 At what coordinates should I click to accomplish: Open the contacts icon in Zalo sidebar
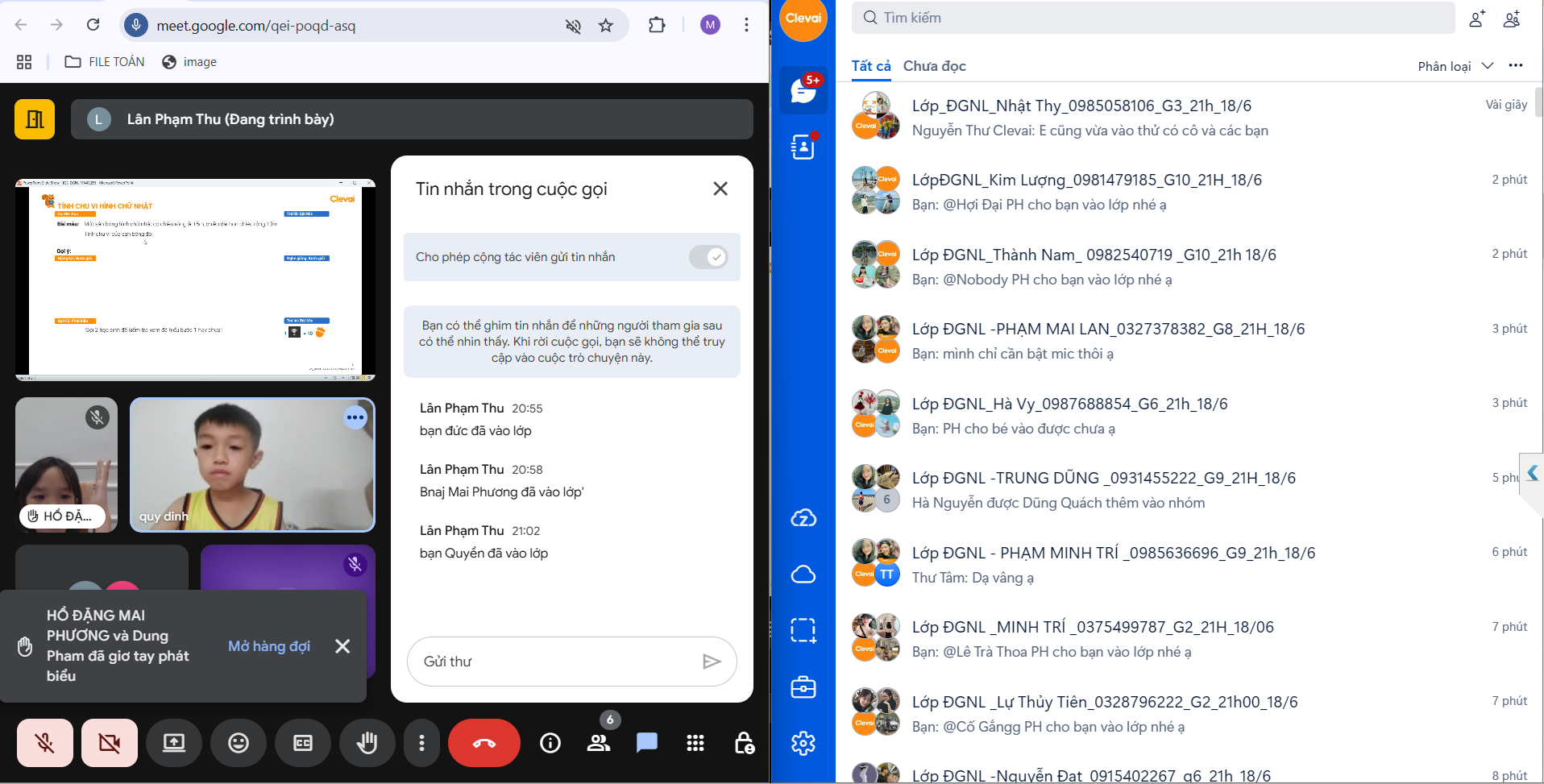803,147
